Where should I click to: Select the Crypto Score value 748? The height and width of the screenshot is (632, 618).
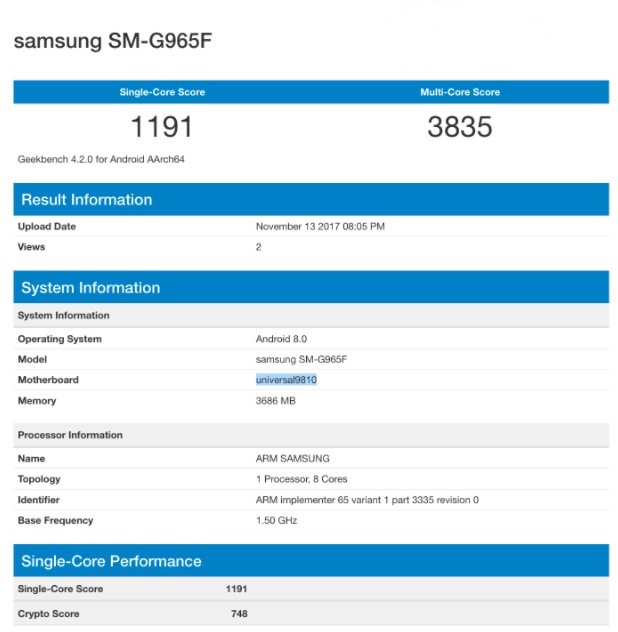click(x=239, y=614)
